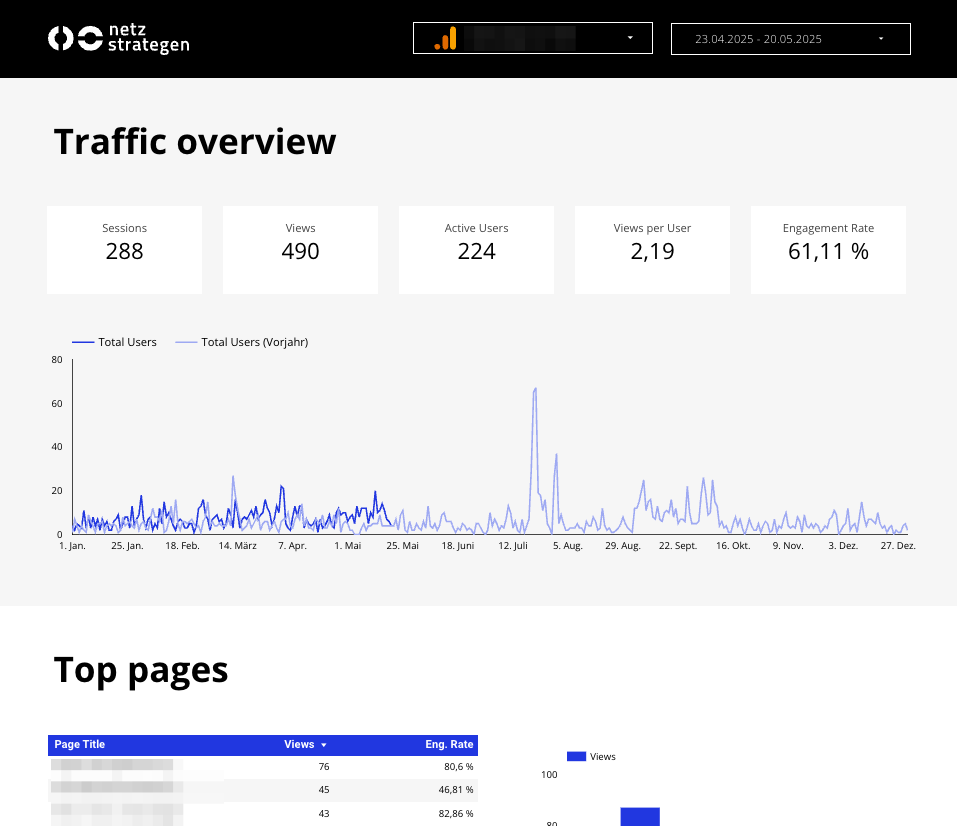957x826 pixels.
Task: Select the Sessions scorecard showing 288
Action: click(124, 250)
